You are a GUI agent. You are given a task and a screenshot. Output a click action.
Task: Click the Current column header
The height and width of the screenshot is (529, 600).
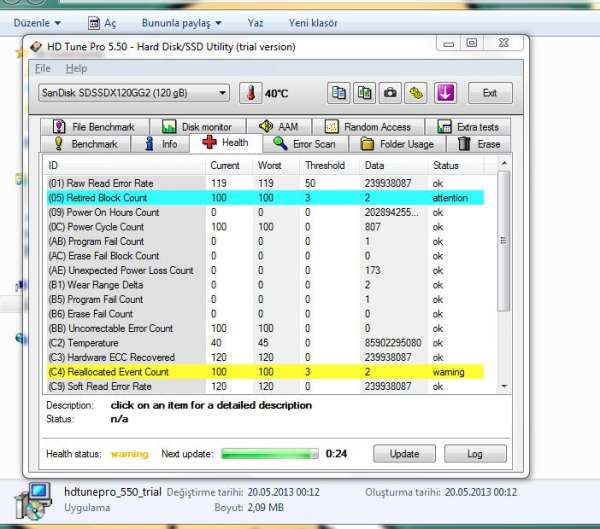pyautogui.click(x=229, y=165)
